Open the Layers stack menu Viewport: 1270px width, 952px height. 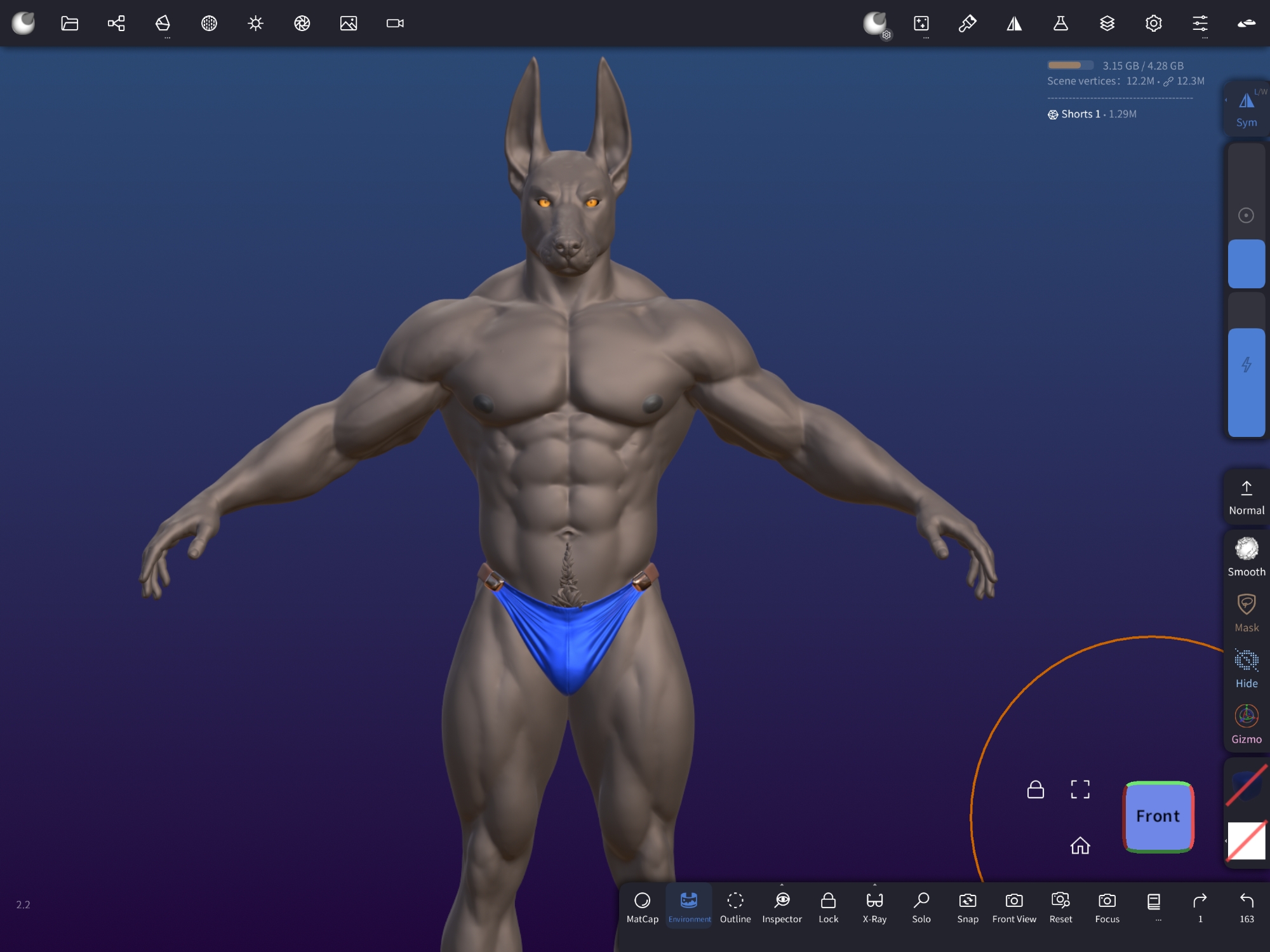coord(1107,23)
